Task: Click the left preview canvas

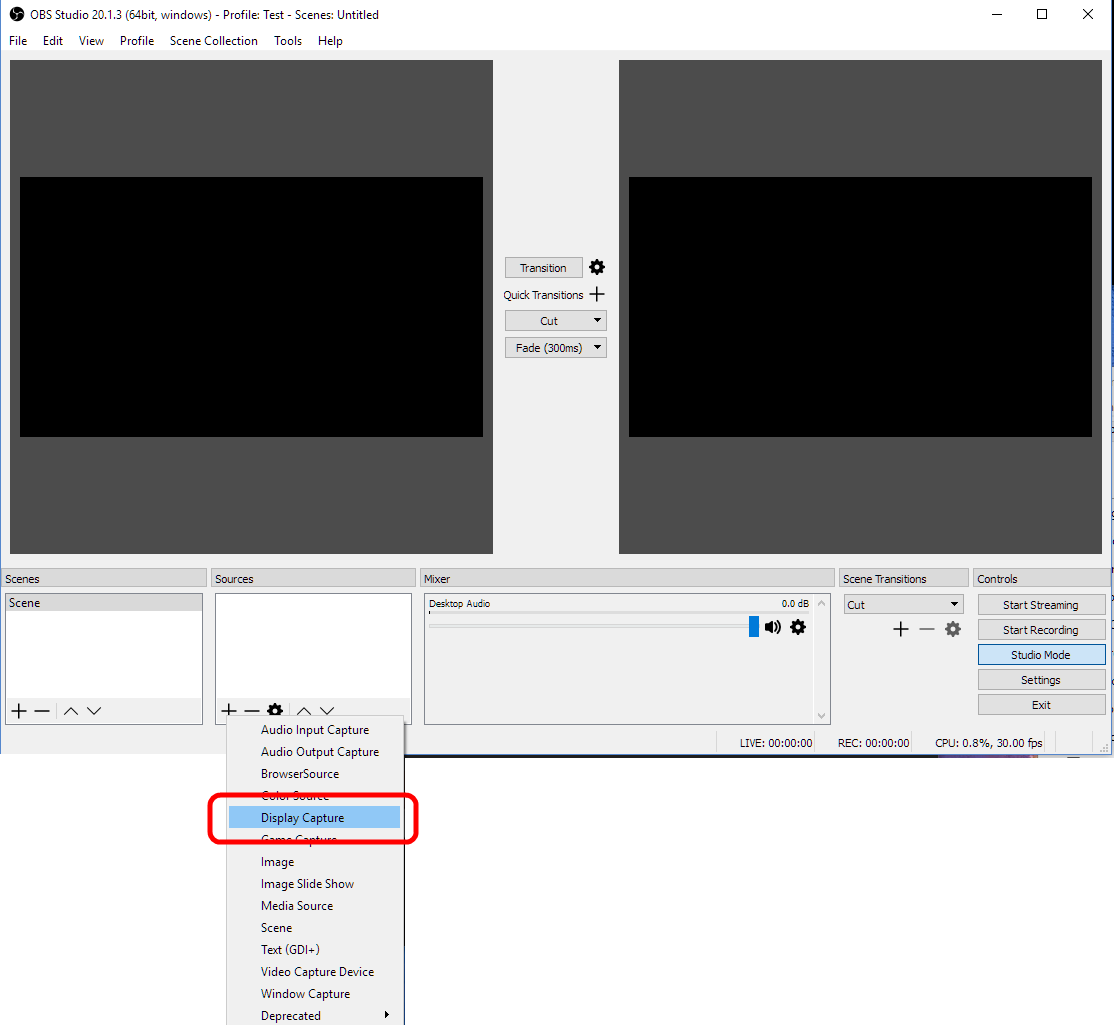Action: pyautogui.click(x=252, y=307)
